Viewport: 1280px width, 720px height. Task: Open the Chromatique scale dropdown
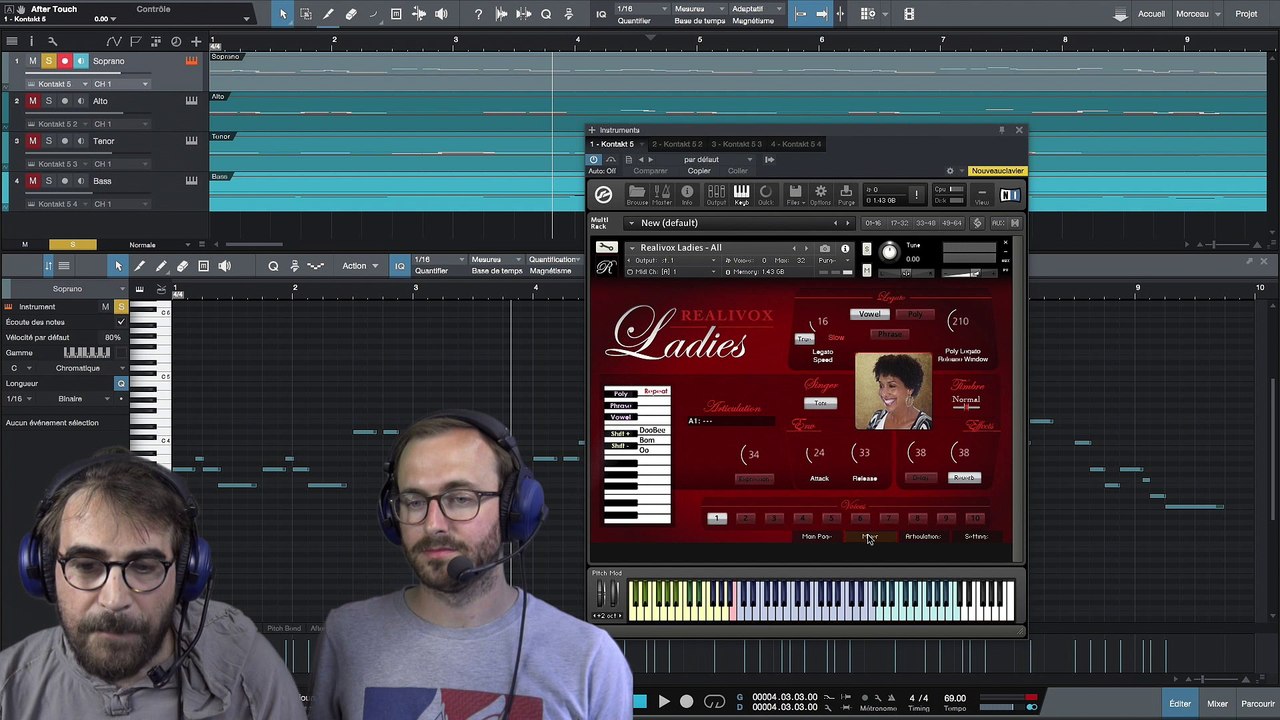[x=84, y=368]
